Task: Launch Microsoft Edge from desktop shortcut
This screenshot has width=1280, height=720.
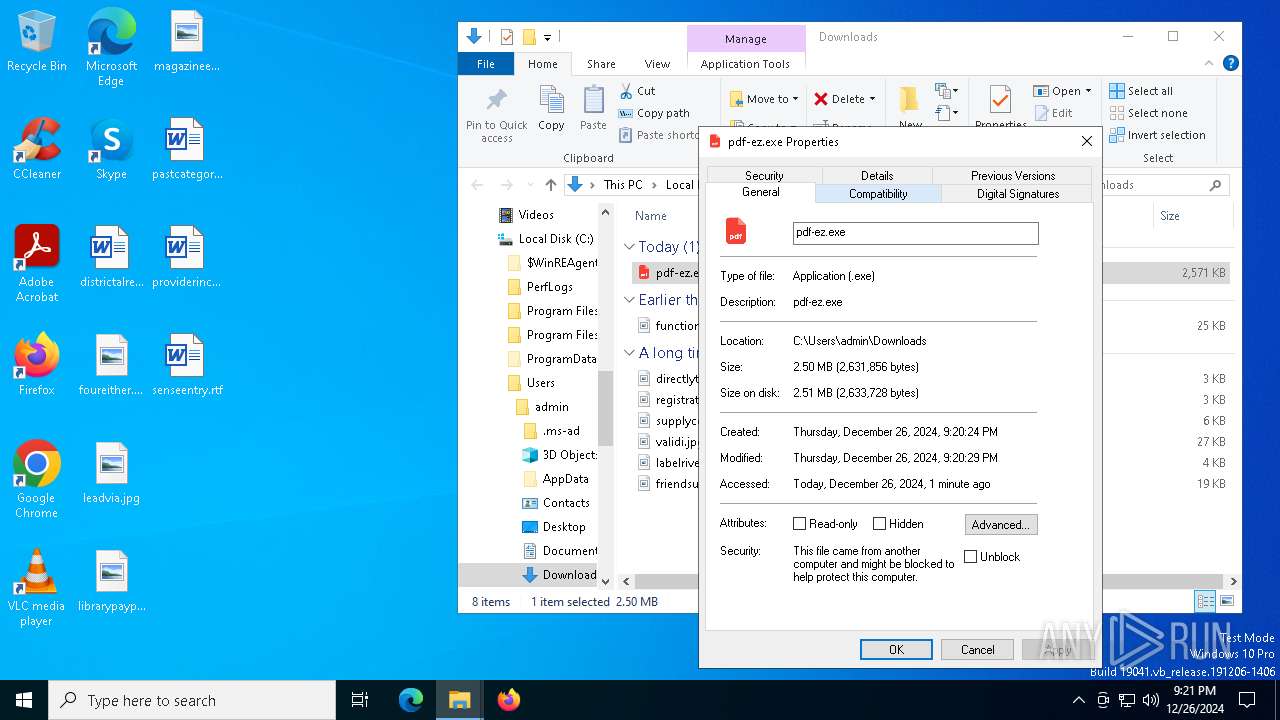Action: [111, 48]
